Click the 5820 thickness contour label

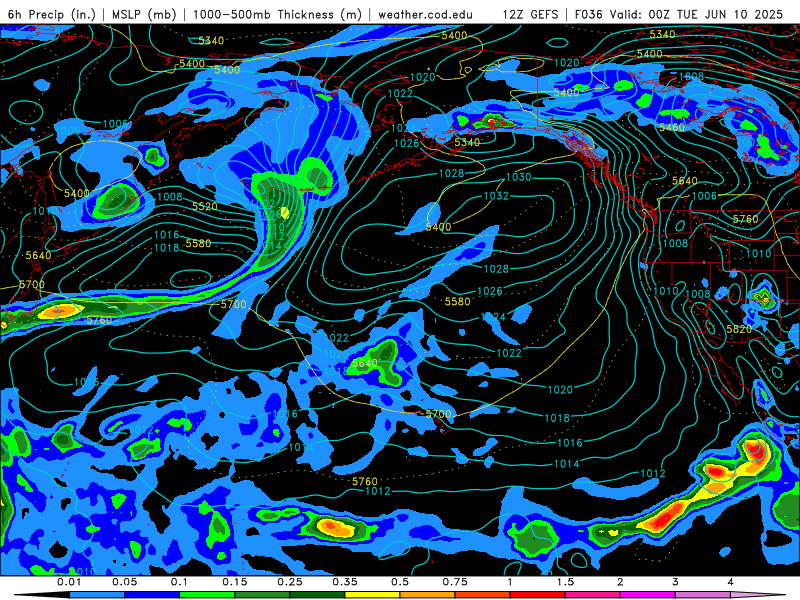(739, 329)
